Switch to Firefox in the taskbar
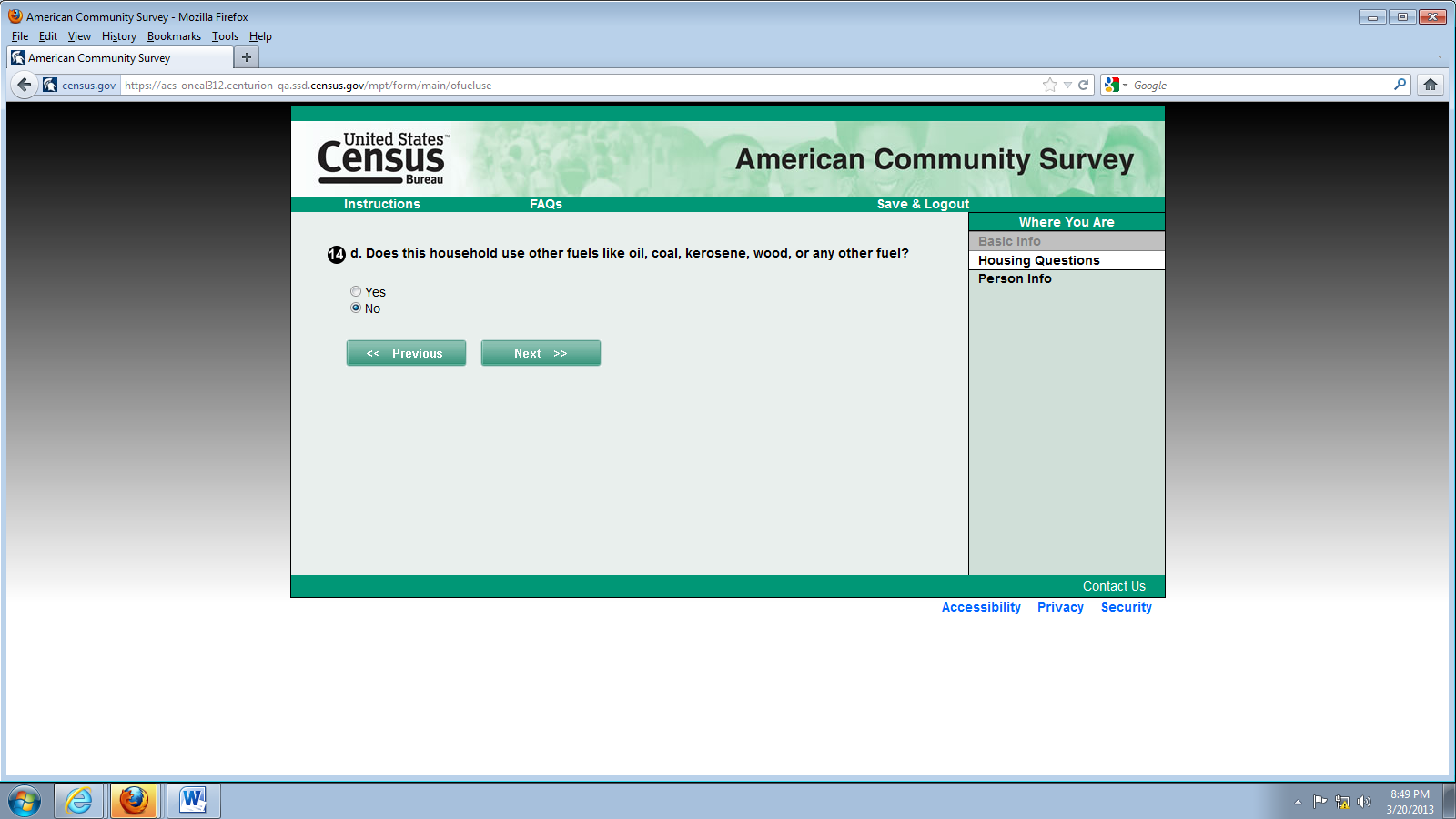 point(134,801)
